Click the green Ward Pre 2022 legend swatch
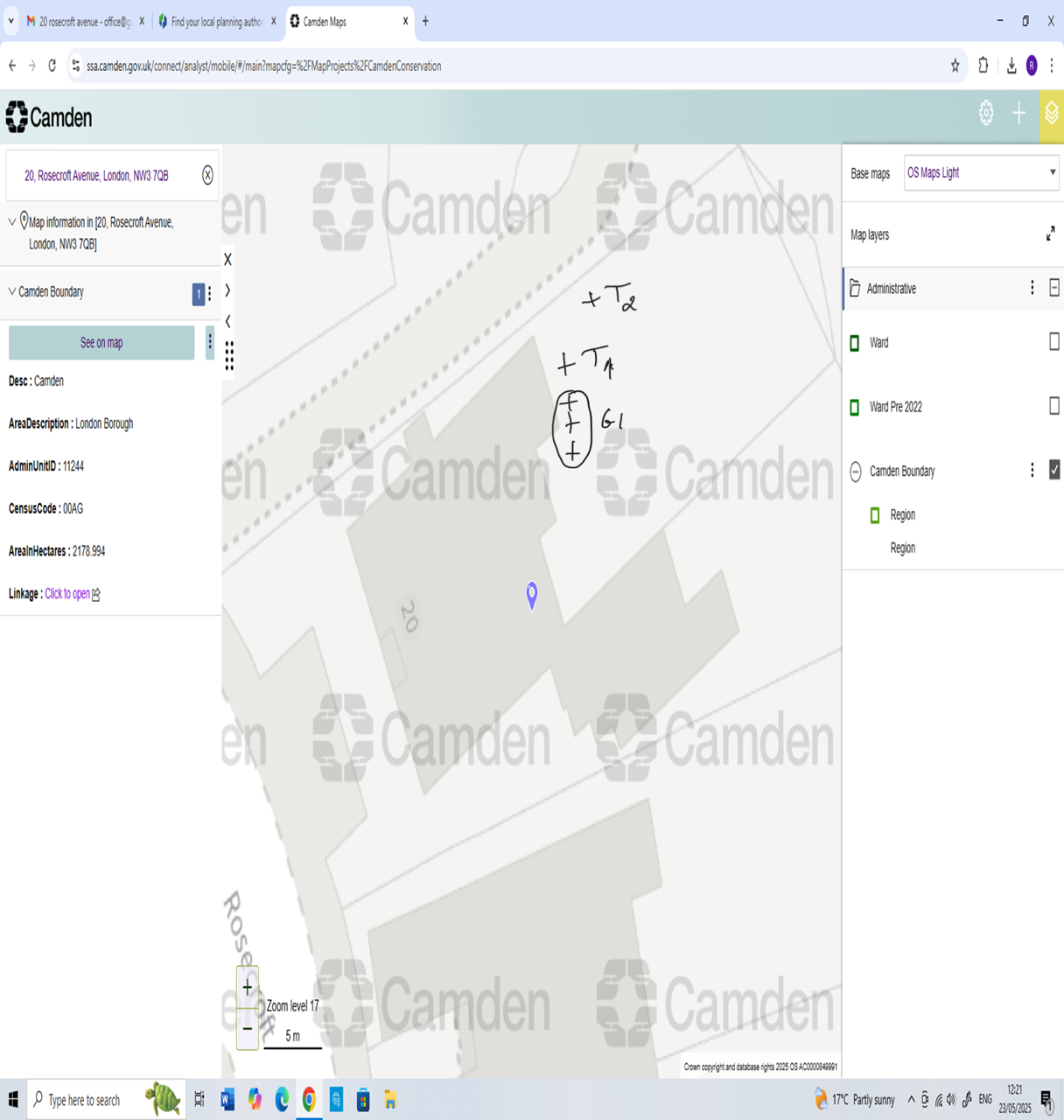This screenshot has width=1064, height=1120. pos(855,407)
